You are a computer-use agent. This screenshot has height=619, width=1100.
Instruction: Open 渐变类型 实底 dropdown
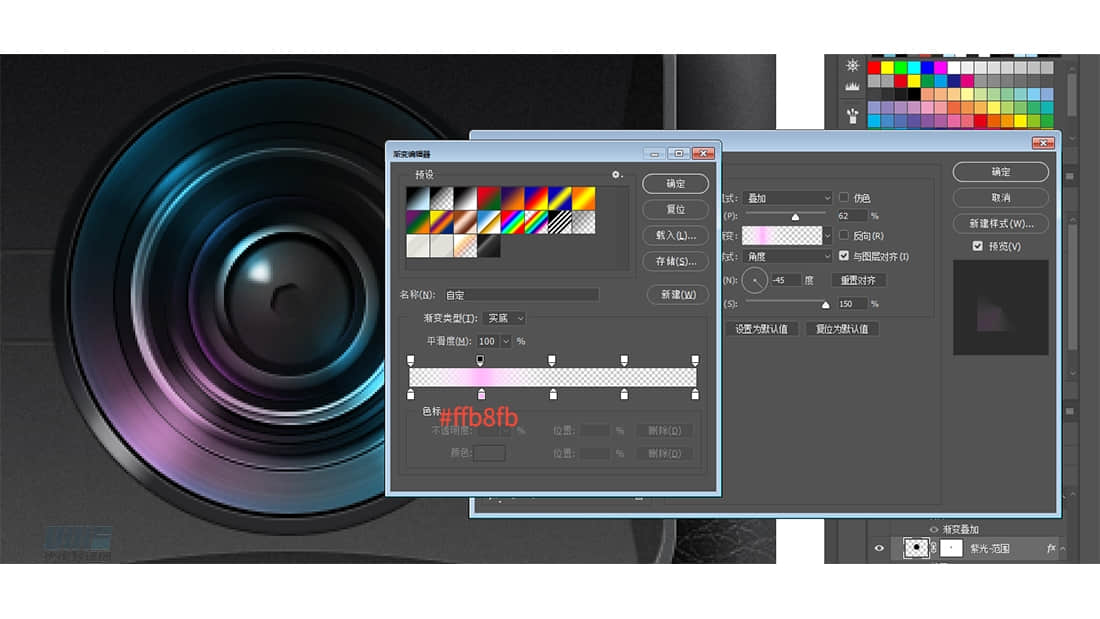505,318
